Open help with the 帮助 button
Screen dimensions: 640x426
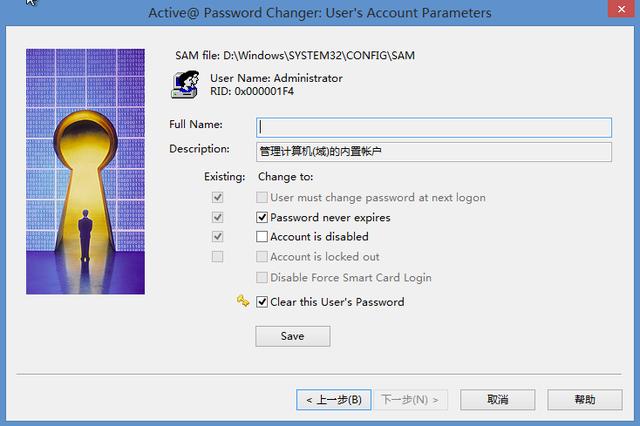pos(584,399)
